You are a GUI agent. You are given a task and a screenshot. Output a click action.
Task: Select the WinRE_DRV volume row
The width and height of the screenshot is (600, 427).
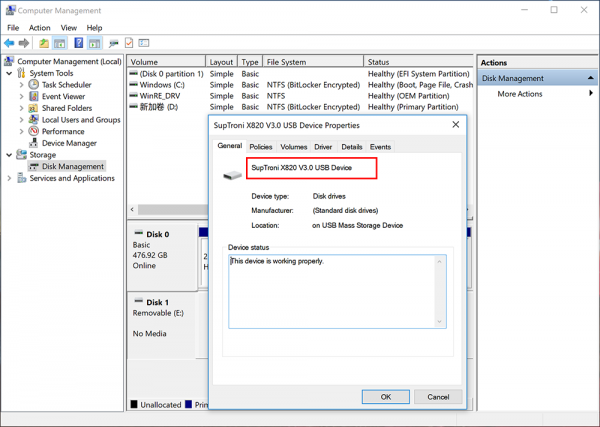tap(301, 96)
